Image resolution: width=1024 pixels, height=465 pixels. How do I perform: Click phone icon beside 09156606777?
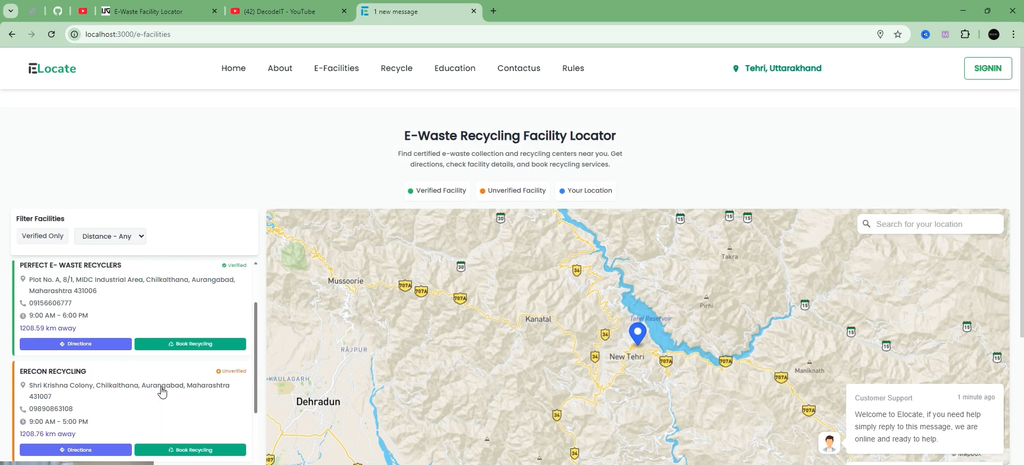(x=23, y=303)
